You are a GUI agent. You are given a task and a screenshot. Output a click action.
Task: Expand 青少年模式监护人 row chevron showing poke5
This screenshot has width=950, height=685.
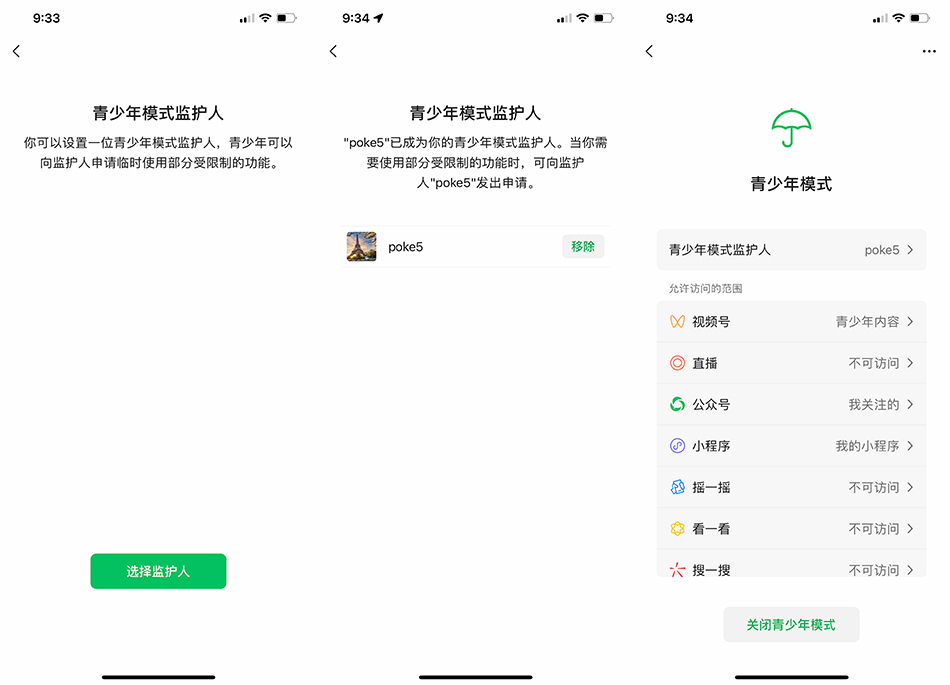910,250
